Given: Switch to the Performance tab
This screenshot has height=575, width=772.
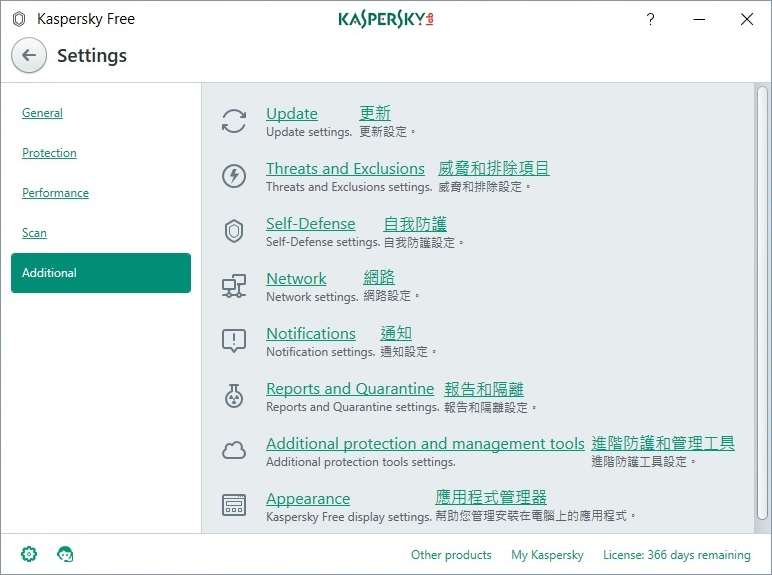Looking at the screenshot, I should coord(55,193).
